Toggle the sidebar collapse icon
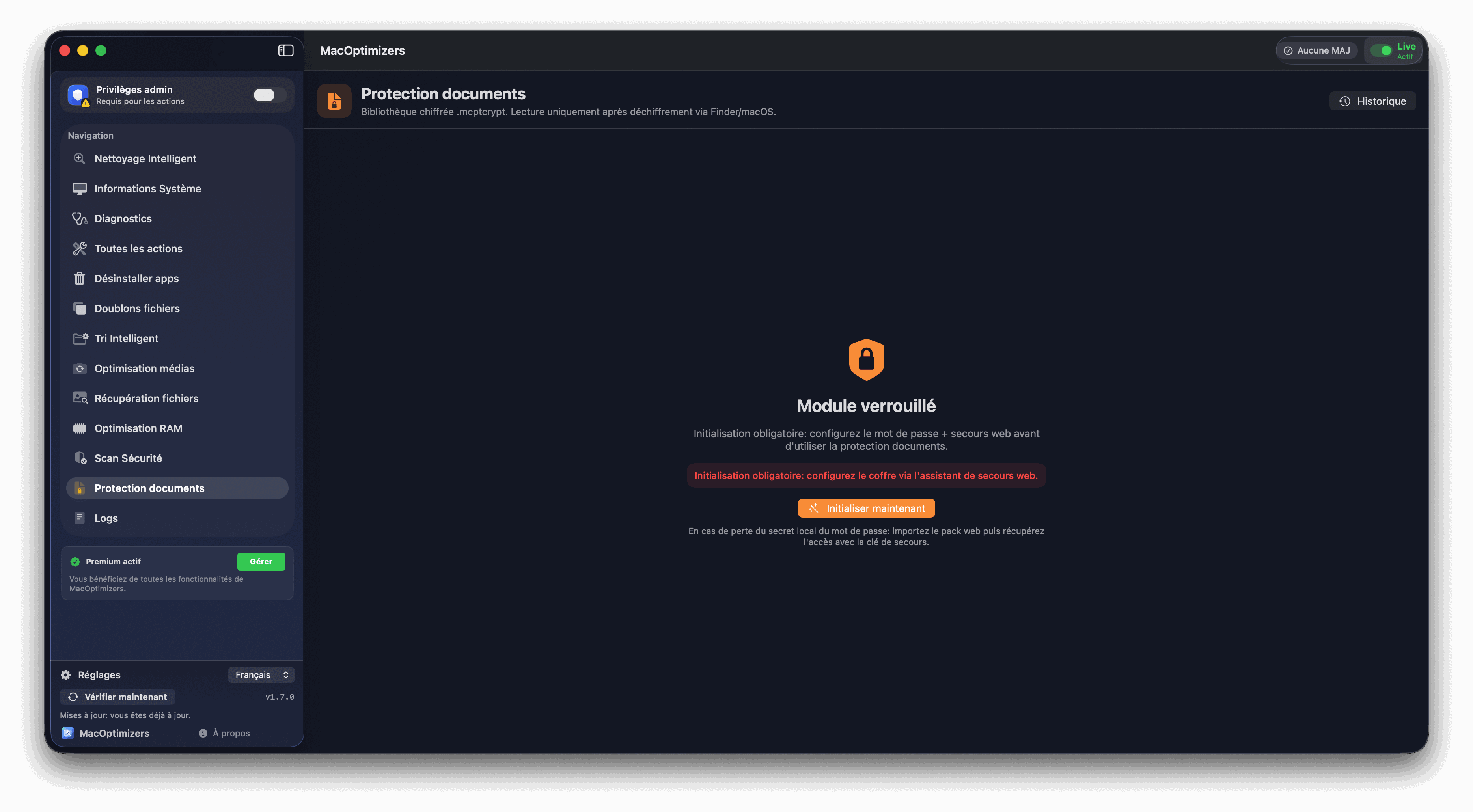Viewport: 1473px width, 812px height. coord(285,50)
